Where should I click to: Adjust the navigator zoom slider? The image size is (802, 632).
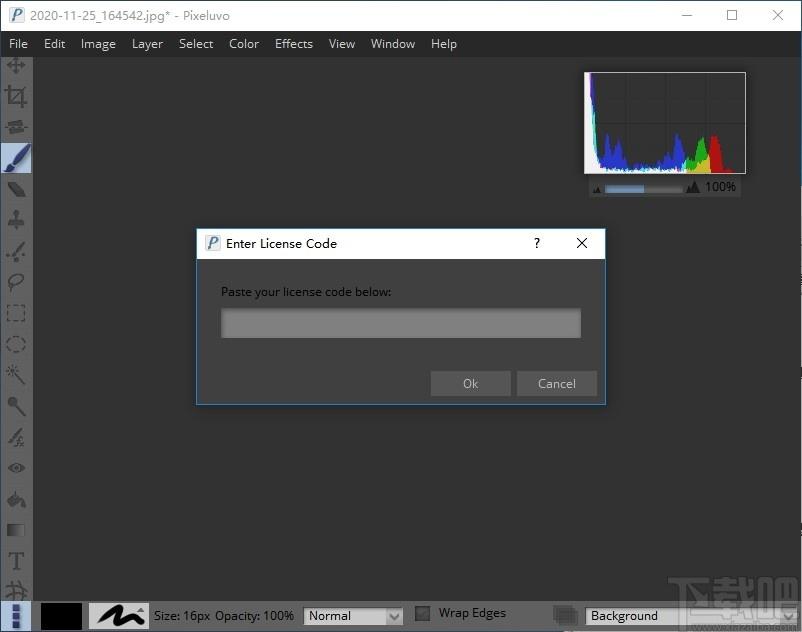[x=643, y=190]
